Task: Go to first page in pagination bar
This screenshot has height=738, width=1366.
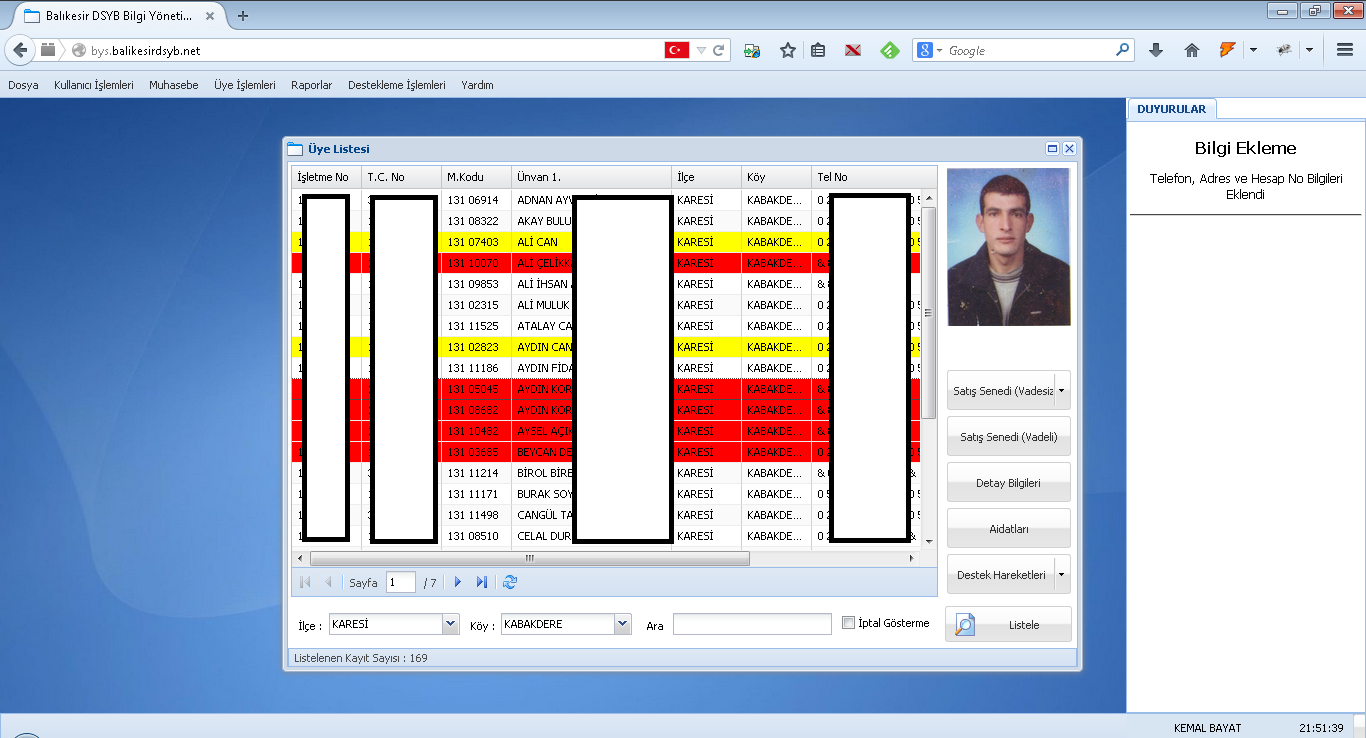Action: 305,582
